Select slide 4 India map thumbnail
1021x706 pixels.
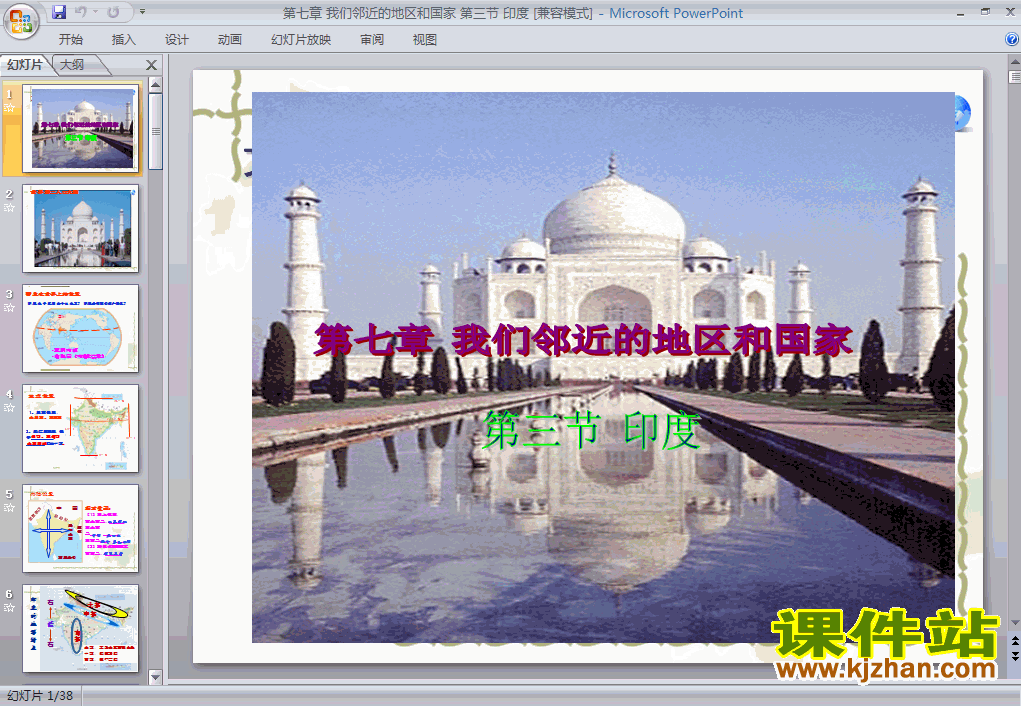[81, 429]
